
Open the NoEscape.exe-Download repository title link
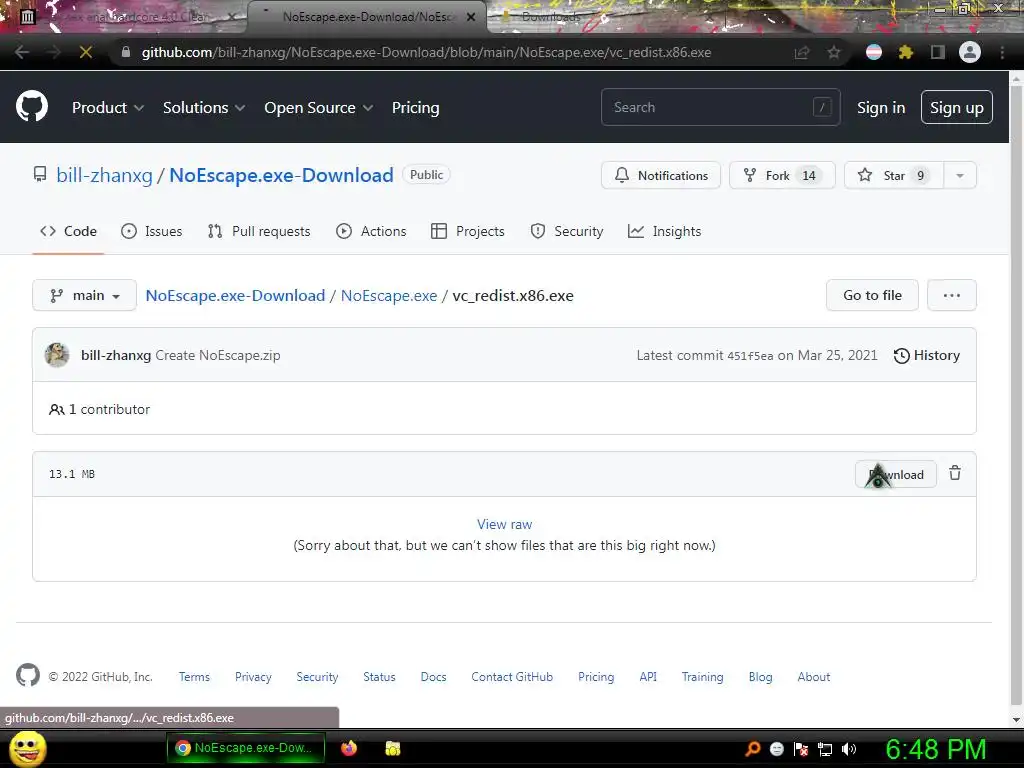pyautogui.click(x=281, y=175)
